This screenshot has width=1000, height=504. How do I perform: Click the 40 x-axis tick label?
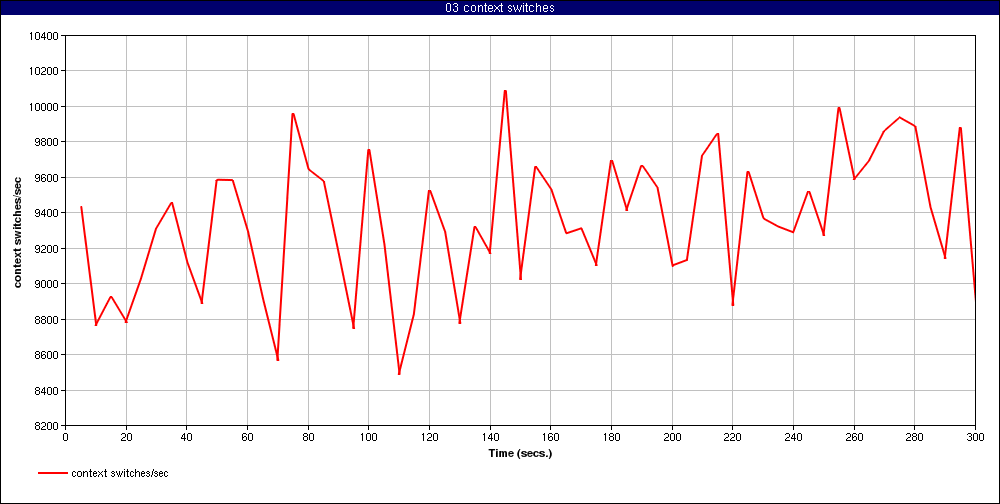187,436
